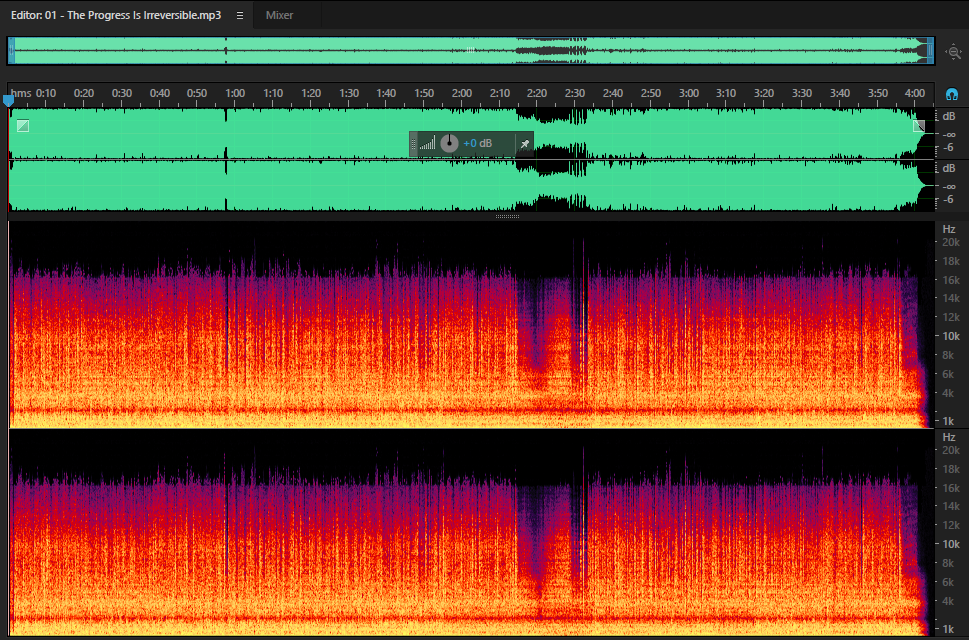Image resolution: width=969 pixels, height=640 pixels.
Task: Click the 0:30 mark on the ruler
Action: (122, 93)
